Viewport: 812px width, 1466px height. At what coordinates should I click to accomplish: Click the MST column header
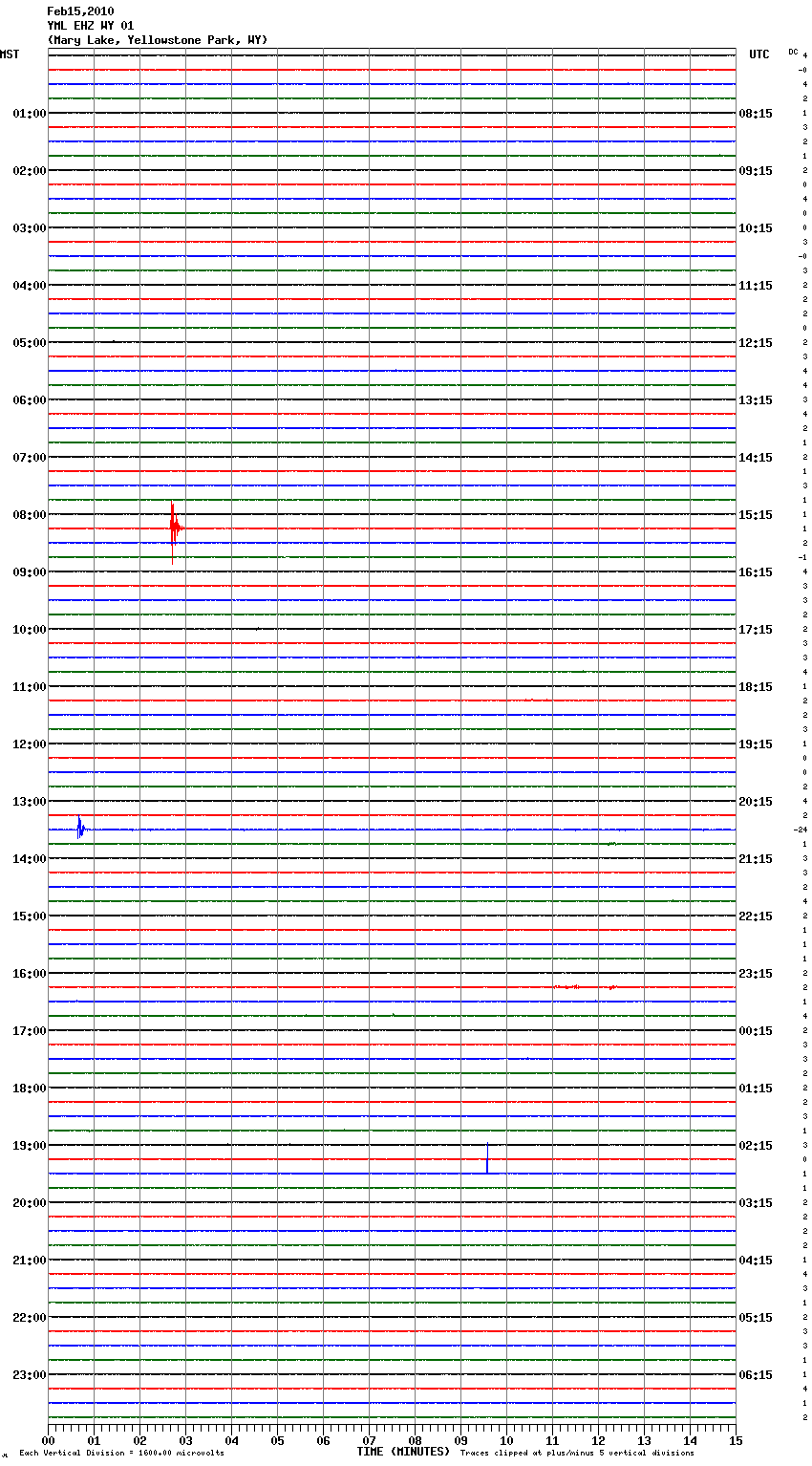click(x=10, y=54)
